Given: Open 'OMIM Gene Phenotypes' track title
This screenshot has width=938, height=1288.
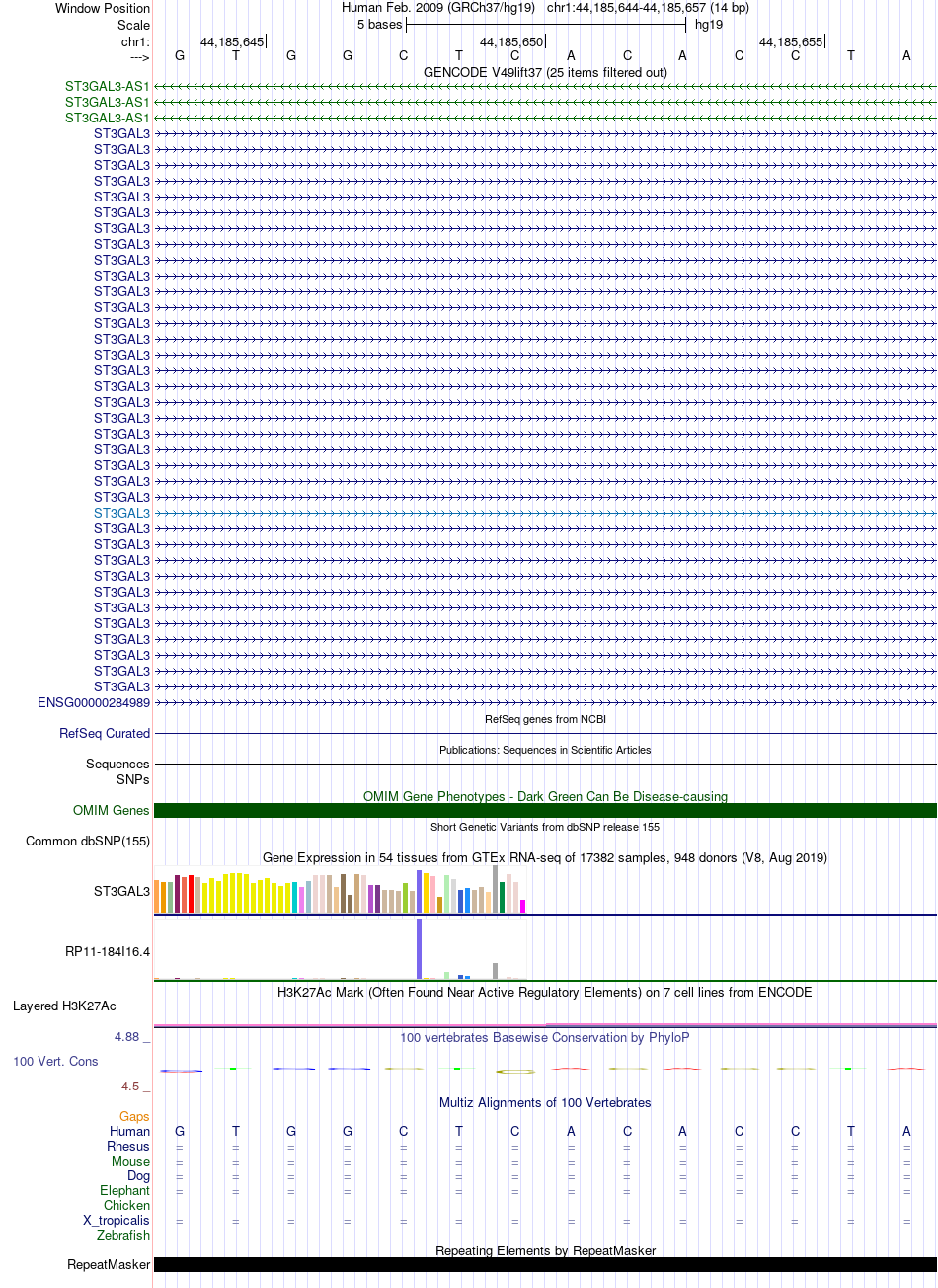Looking at the screenshot, I should coord(545,796).
